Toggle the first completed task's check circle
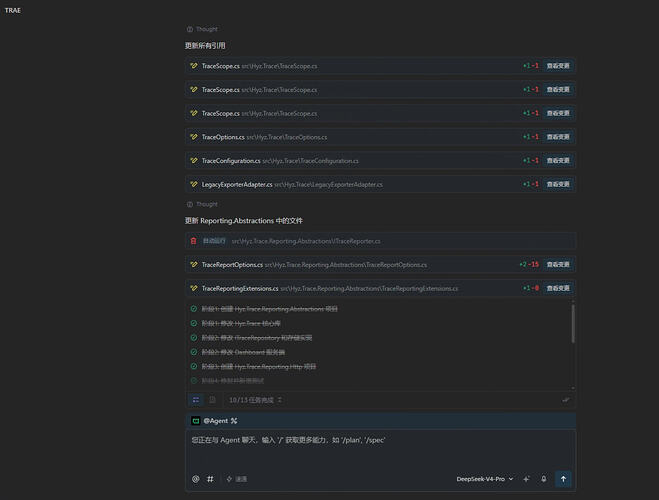 tap(194, 309)
